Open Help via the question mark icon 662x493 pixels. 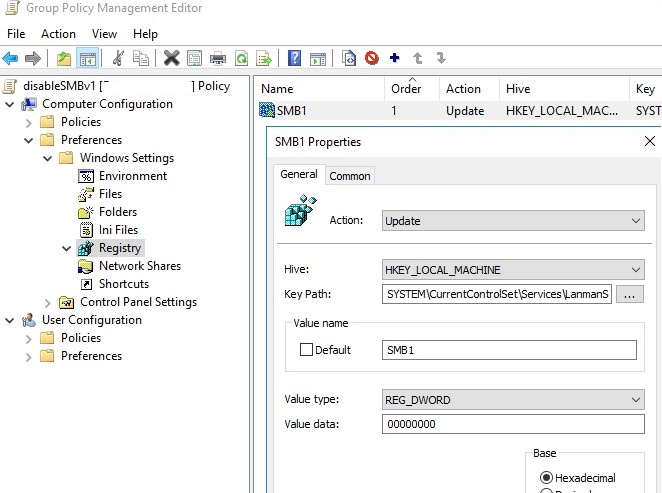pos(295,58)
